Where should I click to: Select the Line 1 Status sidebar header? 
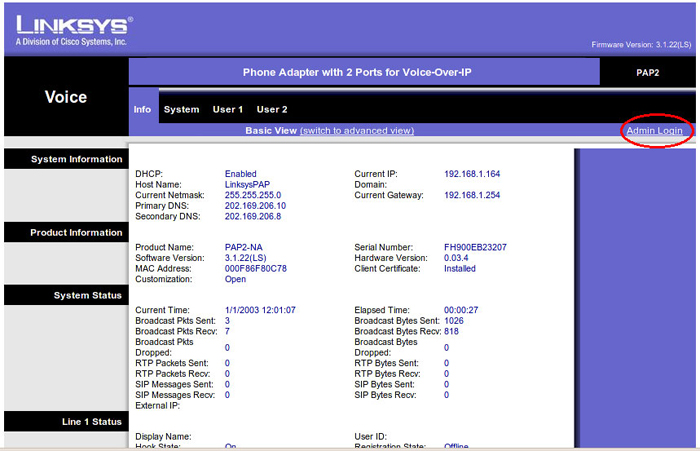(x=67, y=421)
